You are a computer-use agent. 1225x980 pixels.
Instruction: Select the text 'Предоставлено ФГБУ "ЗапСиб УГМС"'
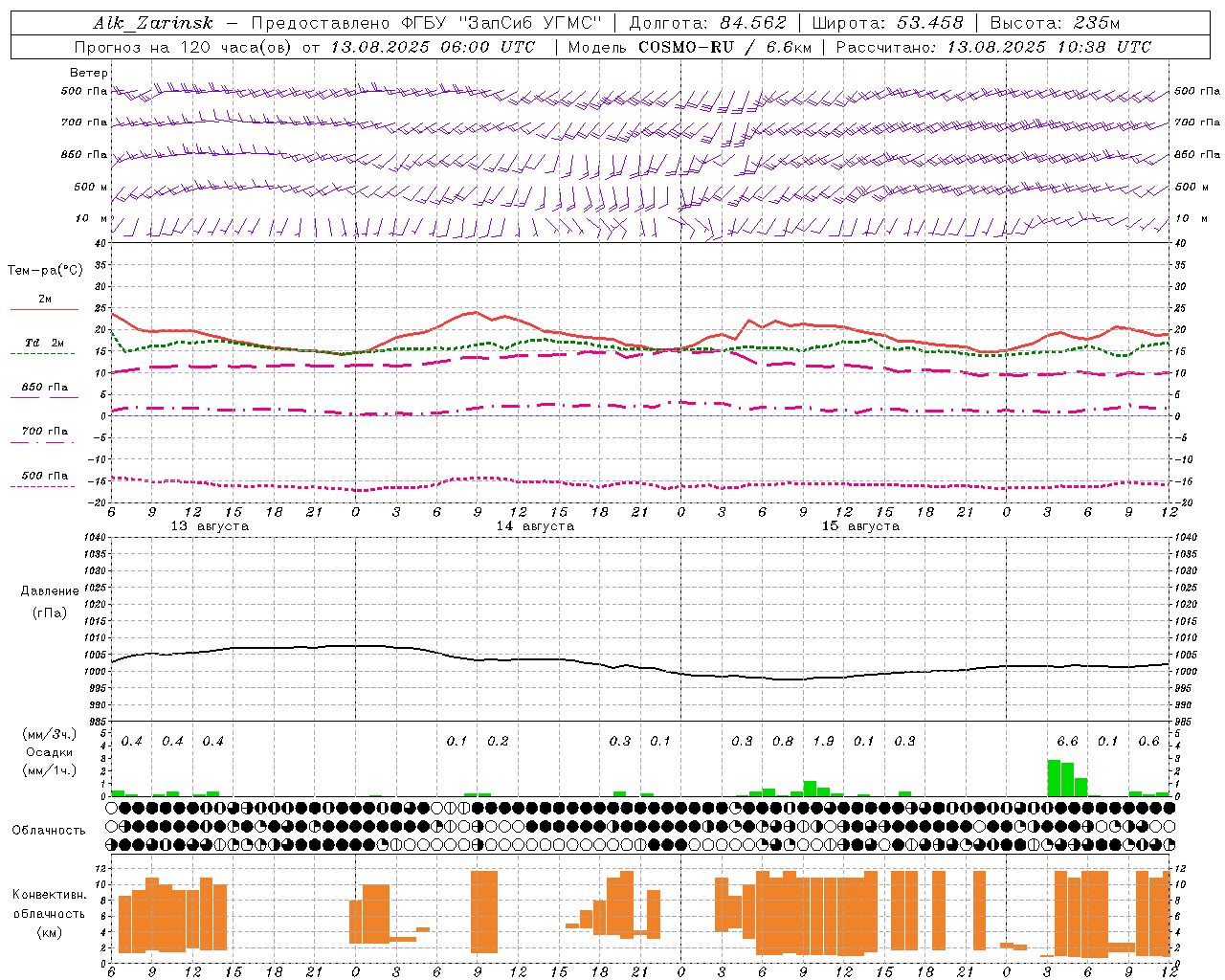(x=426, y=23)
